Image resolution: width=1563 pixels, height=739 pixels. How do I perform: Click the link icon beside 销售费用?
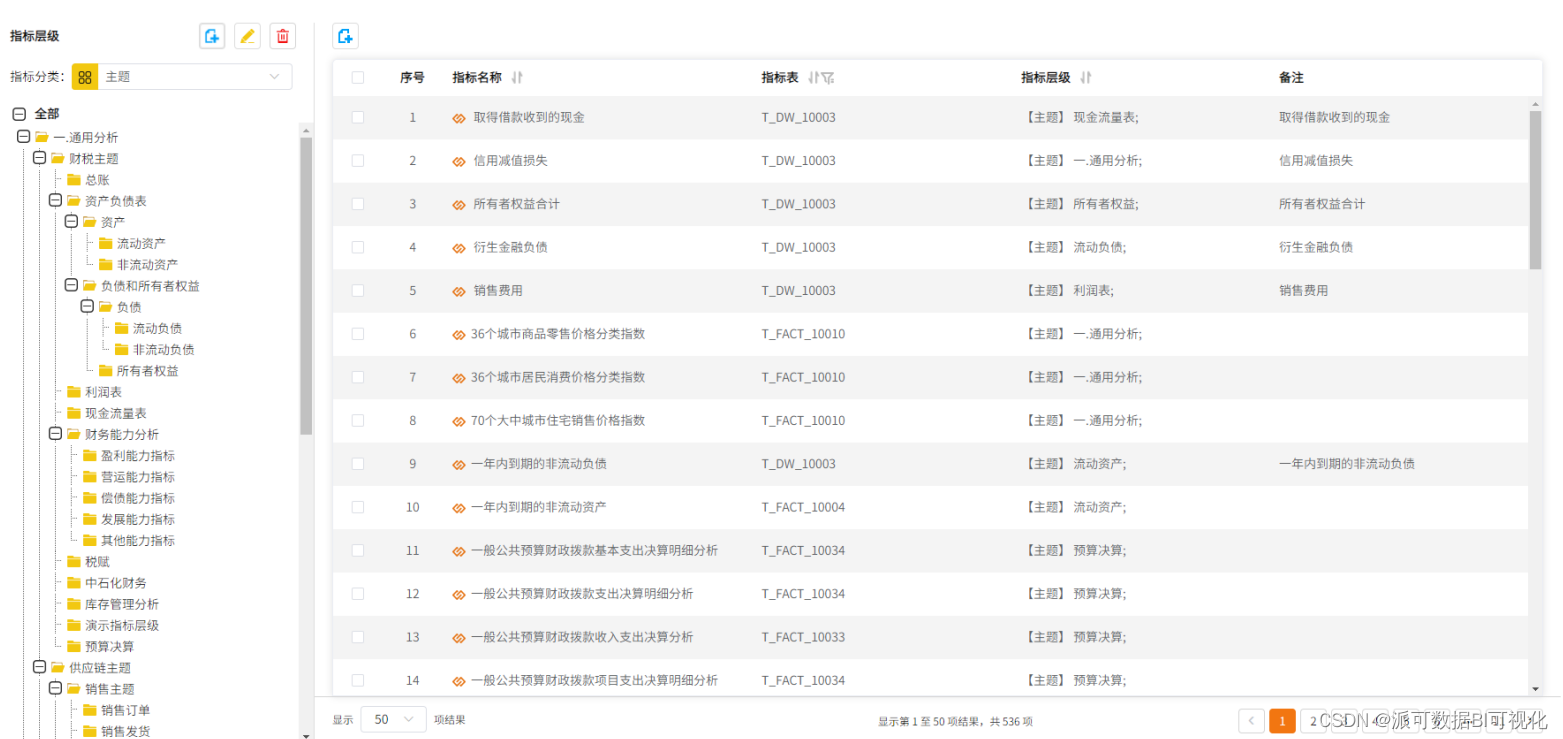(459, 291)
